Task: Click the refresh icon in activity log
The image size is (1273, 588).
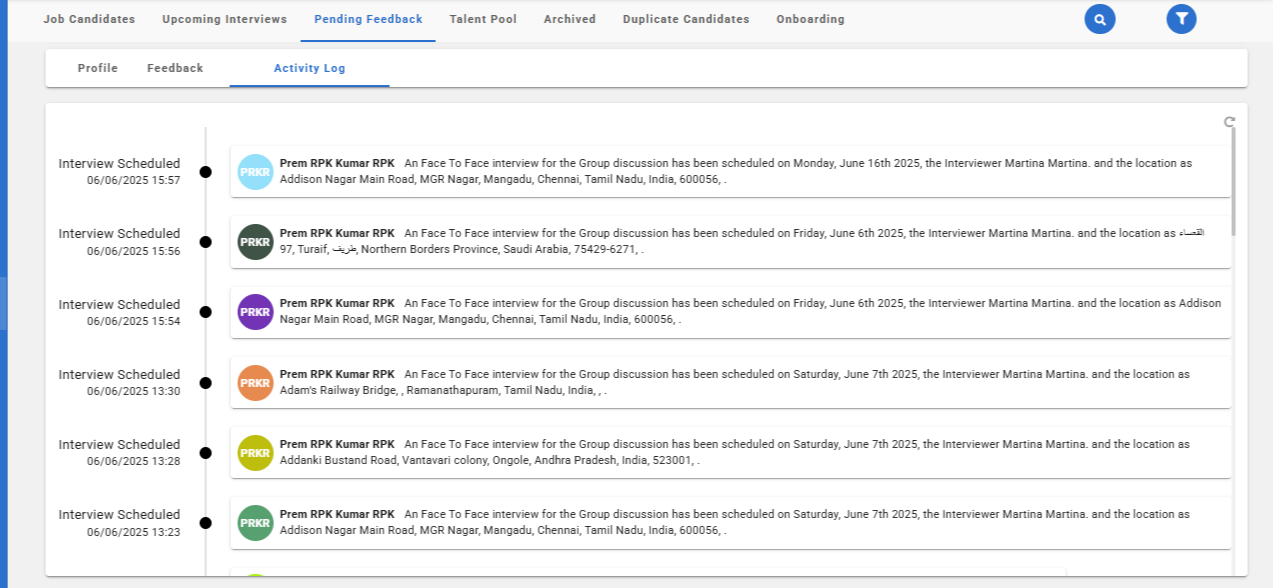Action: pyautogui.click(x=1229, y=122)
